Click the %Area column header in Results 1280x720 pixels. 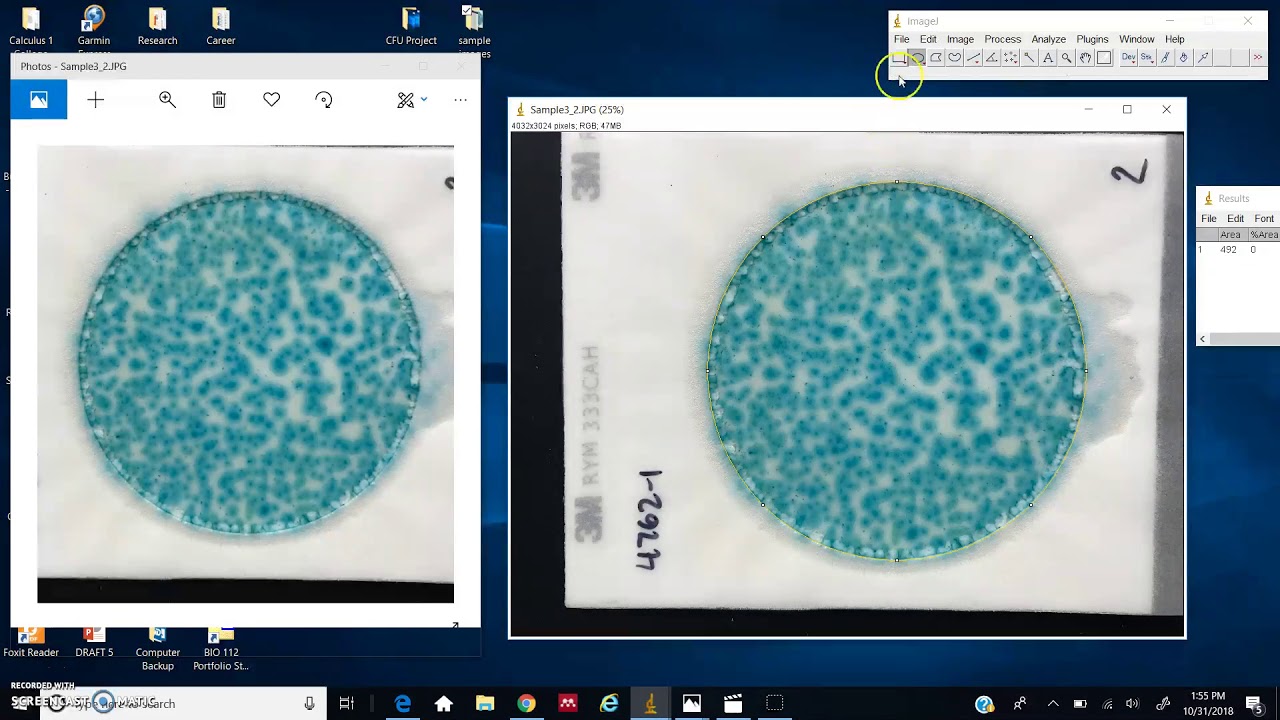point(1264,235)
